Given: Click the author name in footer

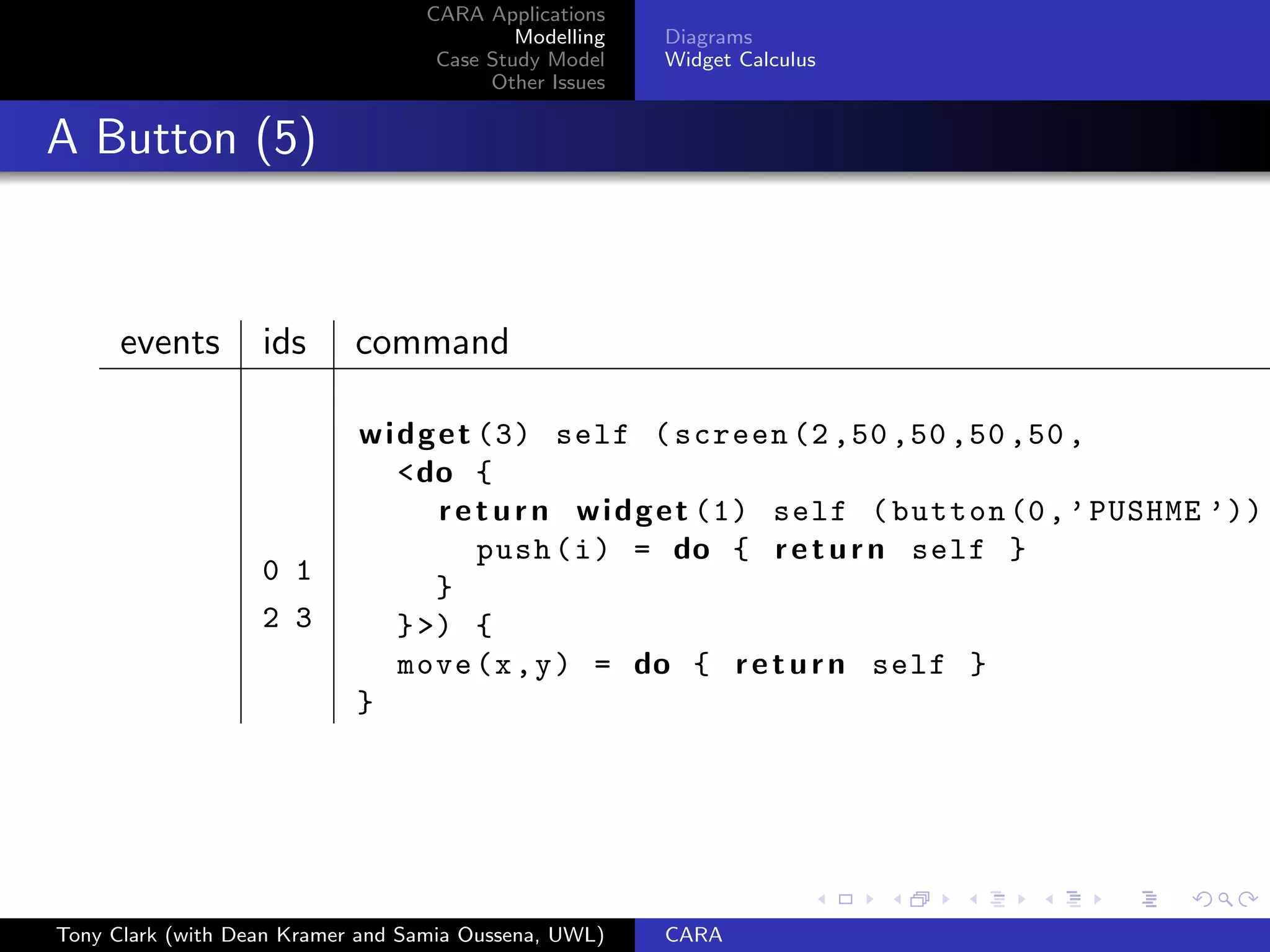Looking at the screenshot, I should [x=330, y=935].
